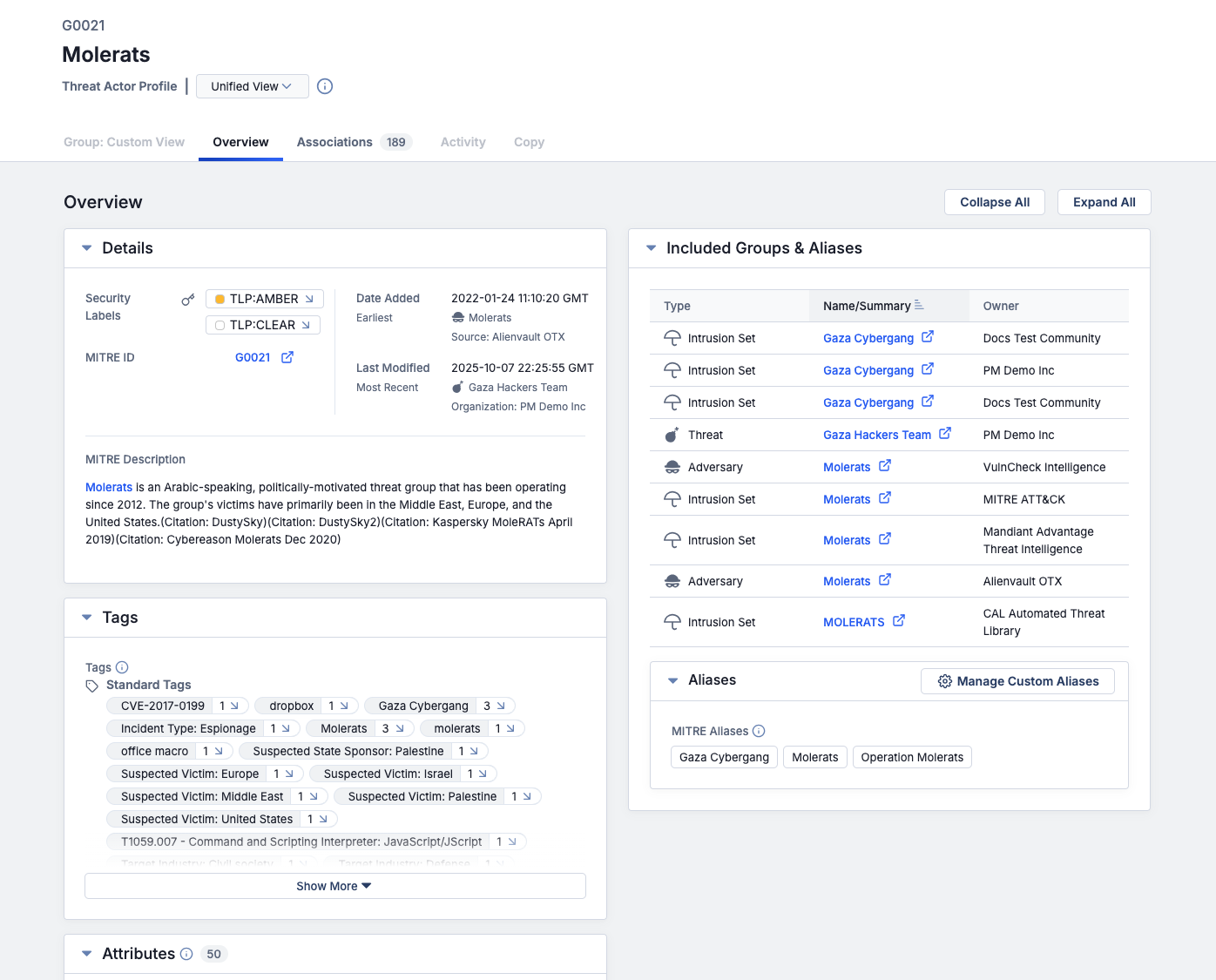
Task: Click the info icon next to Unified View
Action: (x=325, y=86)
